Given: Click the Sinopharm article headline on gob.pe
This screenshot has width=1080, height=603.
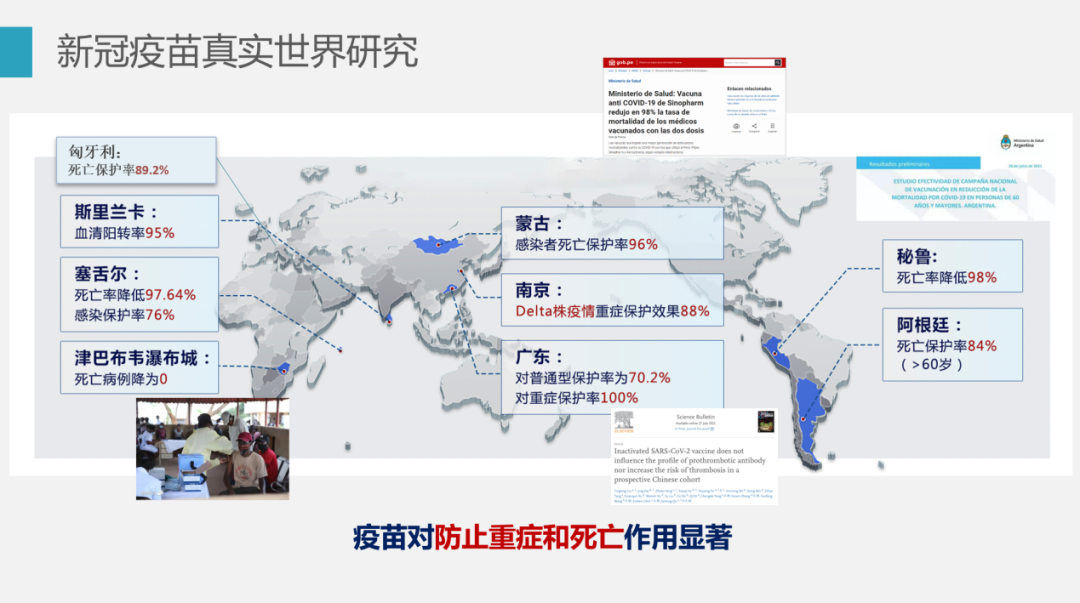Looking at the screenshot, I should [x=655, y=112].
